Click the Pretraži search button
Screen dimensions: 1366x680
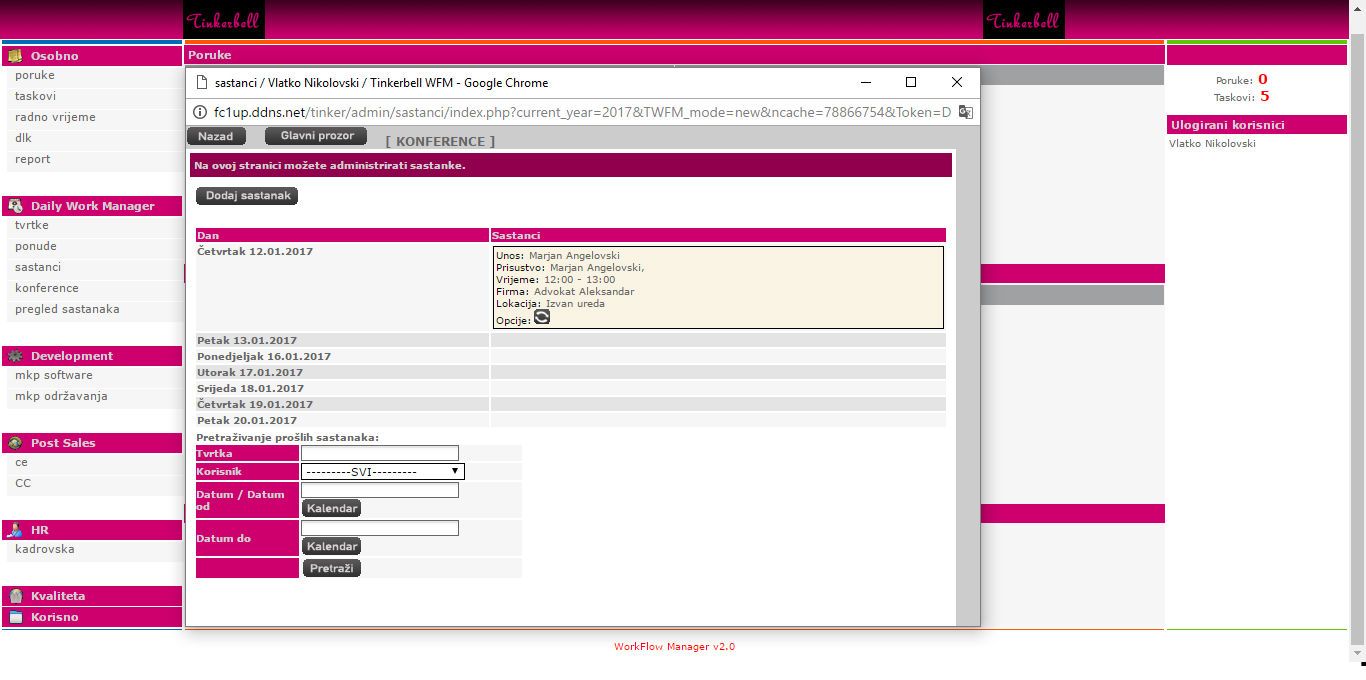point(331,568)
